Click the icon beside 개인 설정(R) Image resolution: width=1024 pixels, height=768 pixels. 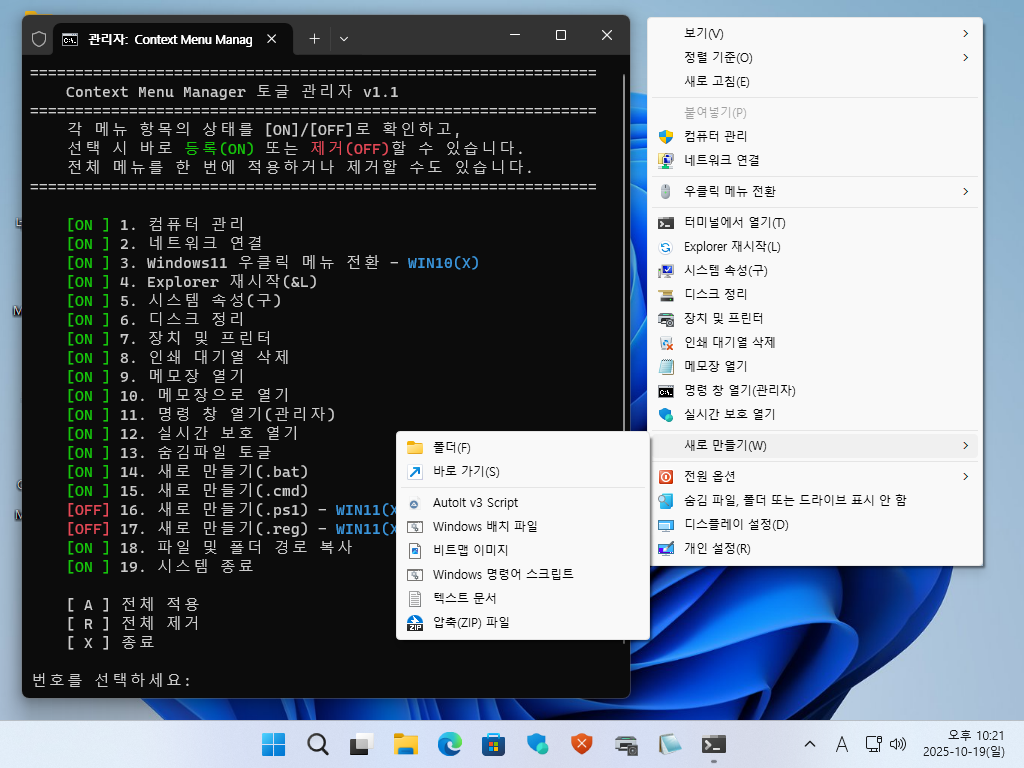(665, 549)
